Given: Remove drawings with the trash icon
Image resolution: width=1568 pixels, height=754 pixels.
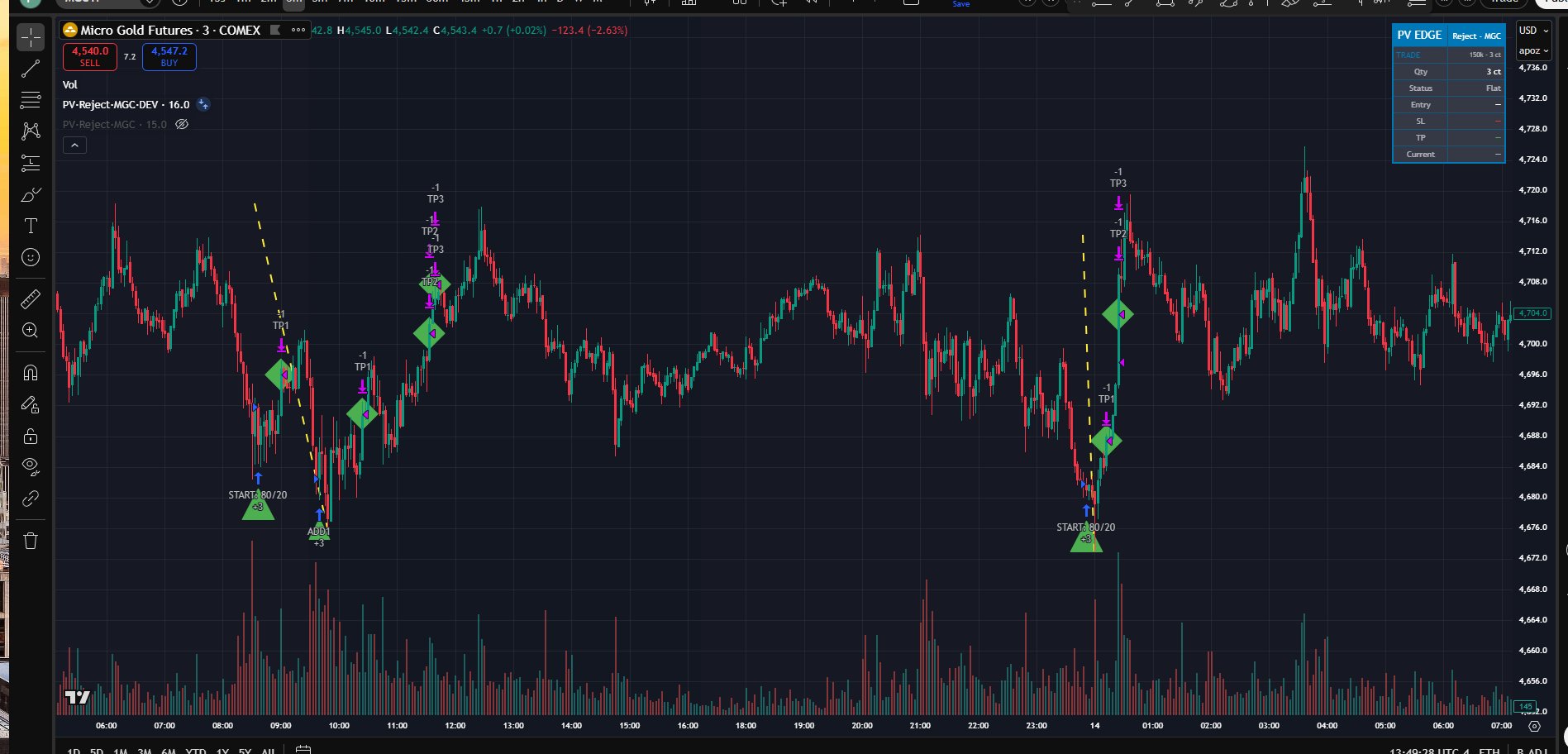Looking at the screenshot, I should click(31, 541).
